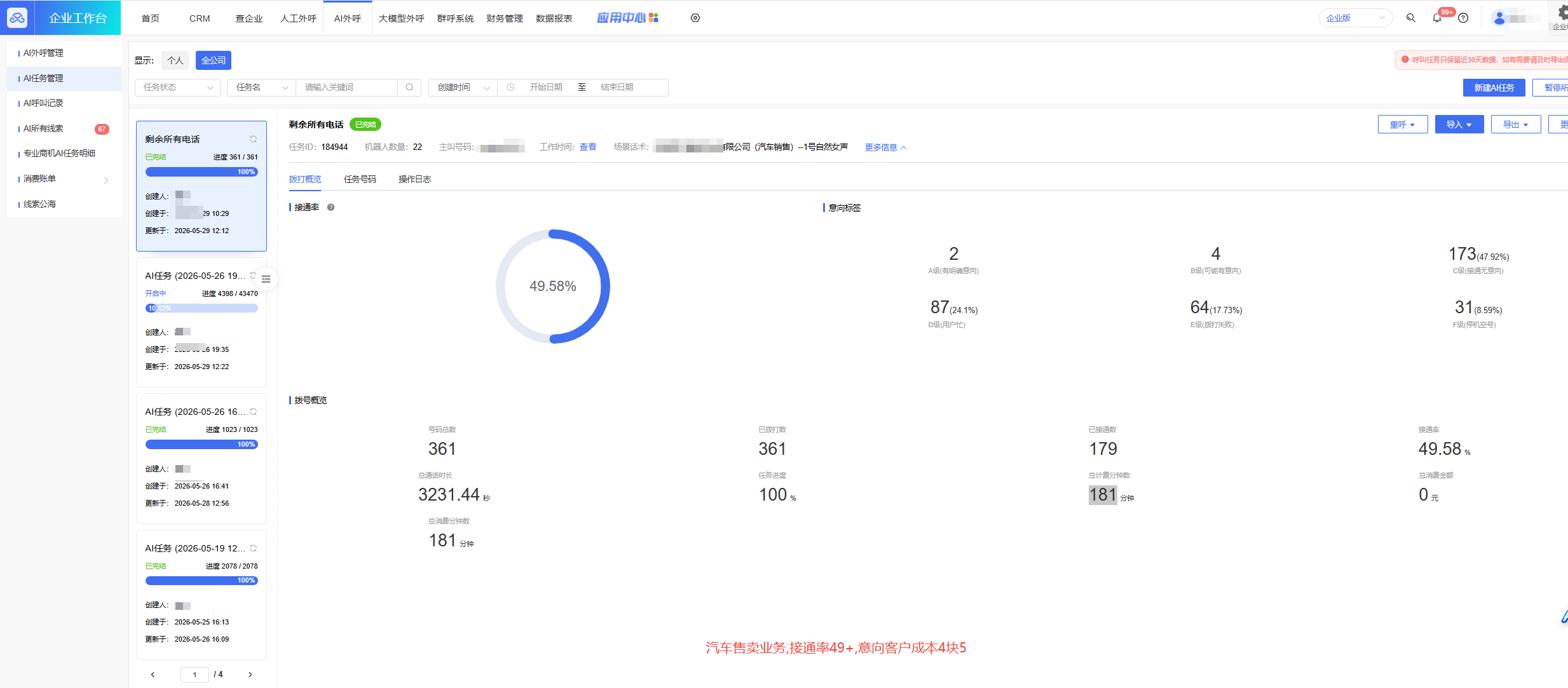Open AI呼叫记录 in sidebar
The width and height of the screenshot is (1568, 688).
click(x=64, y=104)
